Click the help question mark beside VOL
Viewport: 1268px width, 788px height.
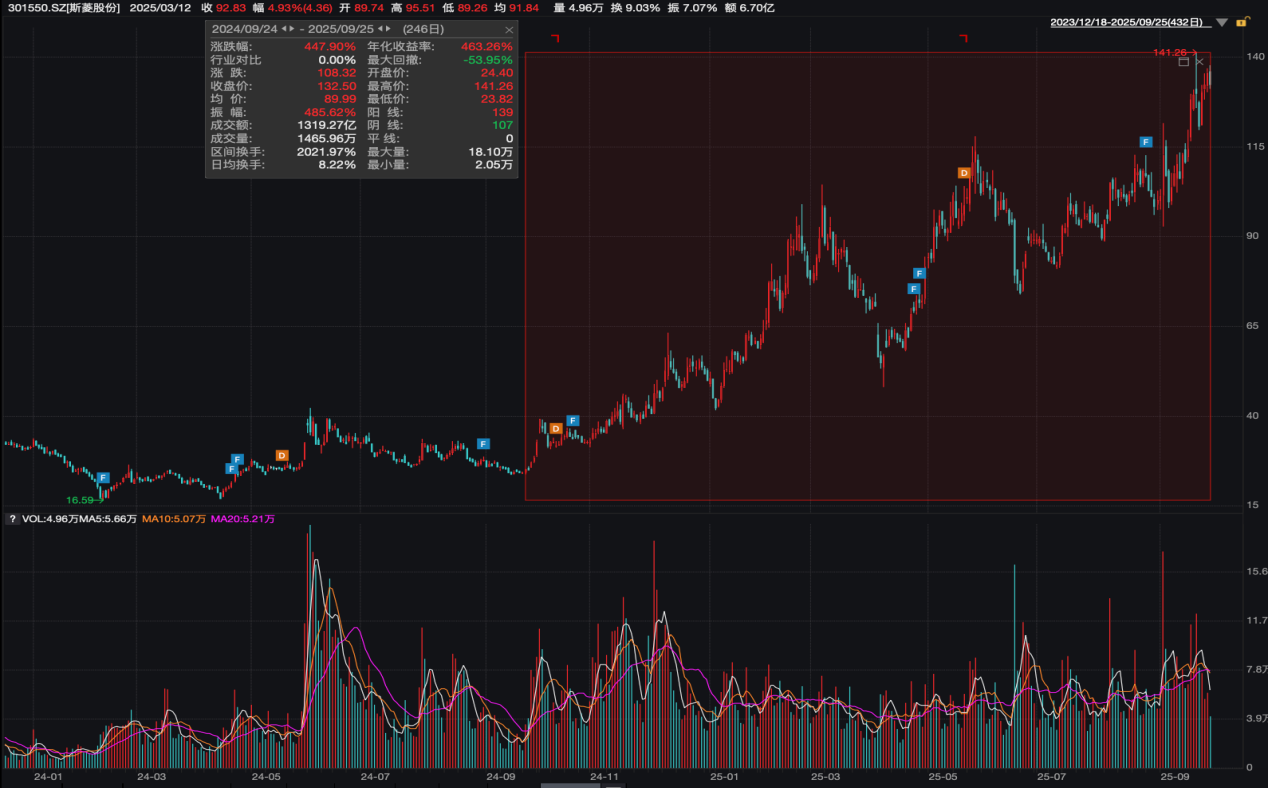coord(12,519)
